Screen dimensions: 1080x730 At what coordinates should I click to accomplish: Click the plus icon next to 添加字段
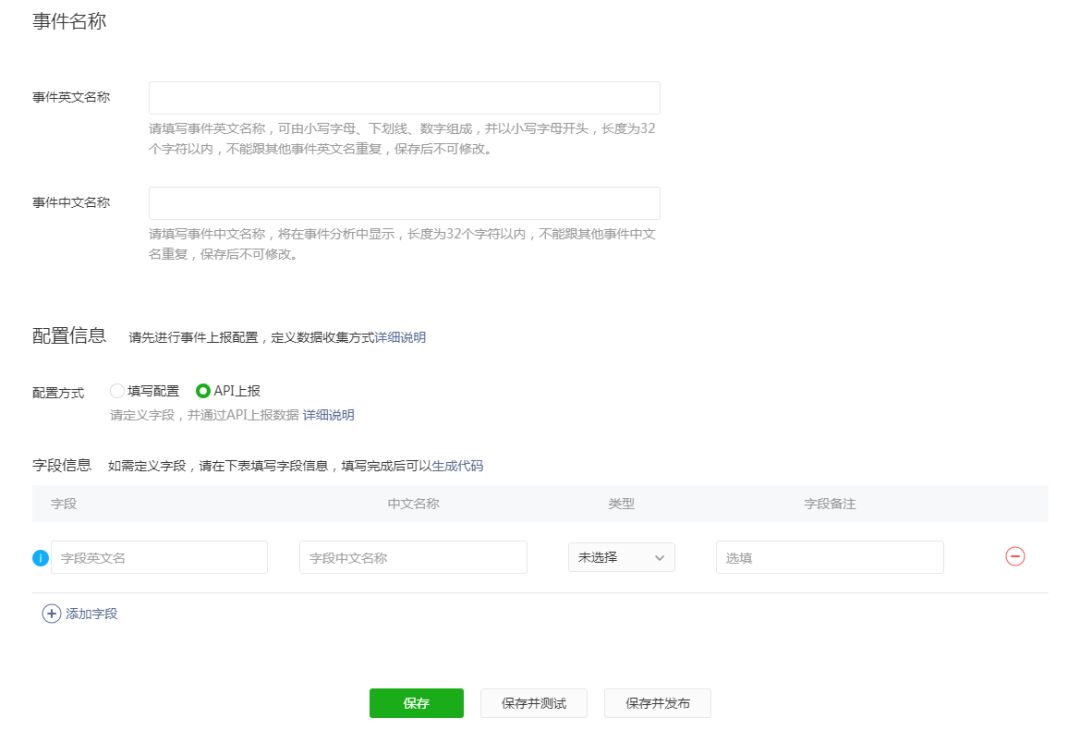pos(51,614)
